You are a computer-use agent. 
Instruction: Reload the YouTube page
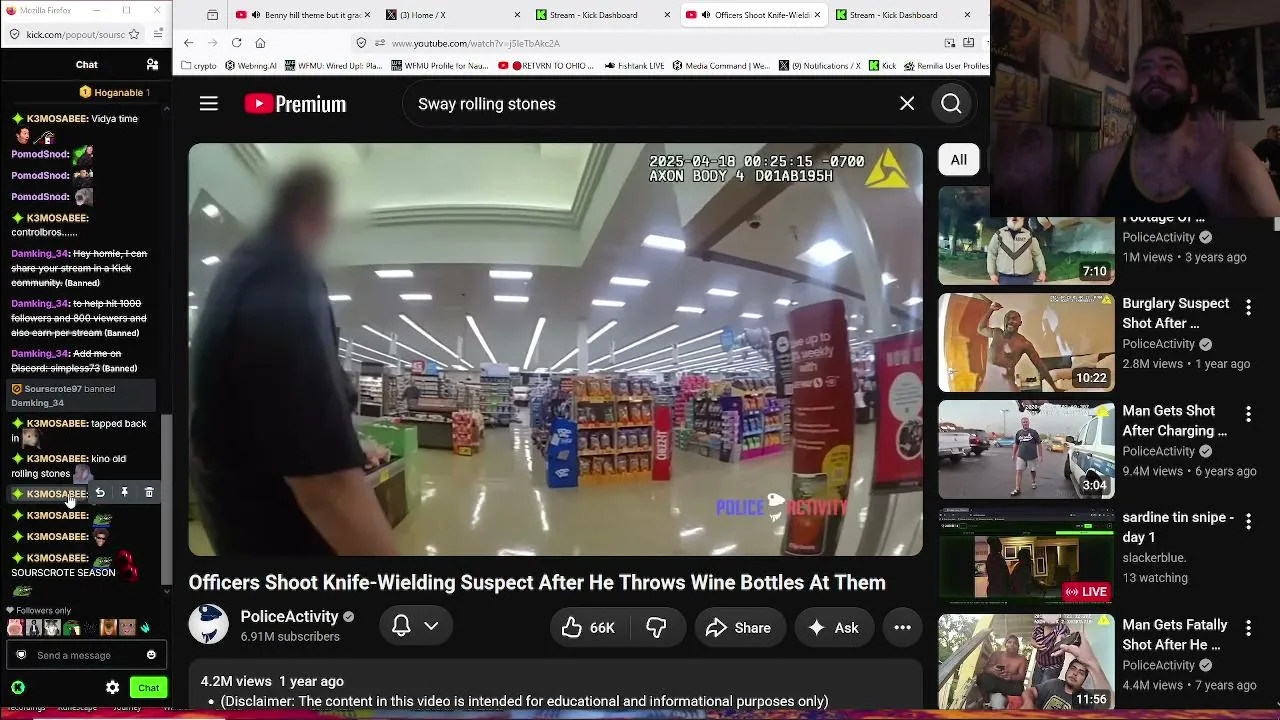tap(236, 43)
